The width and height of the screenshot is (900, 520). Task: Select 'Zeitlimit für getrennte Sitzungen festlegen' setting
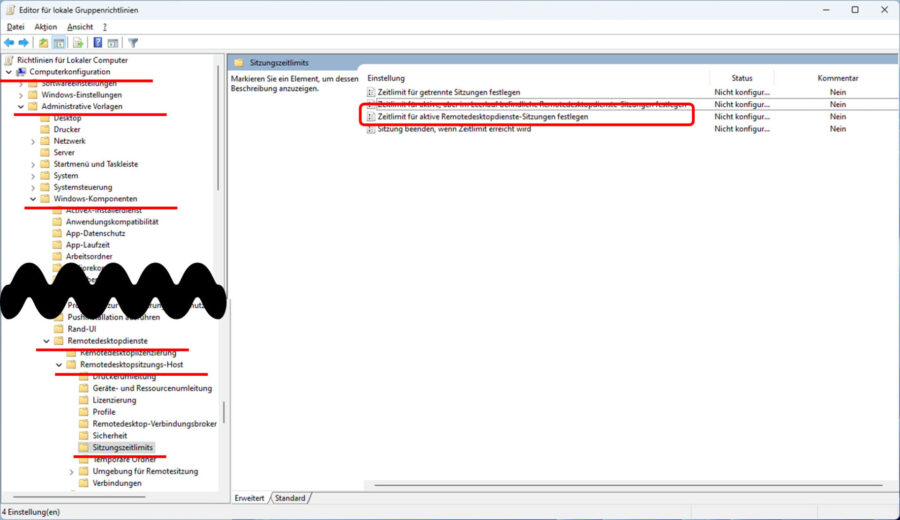tap(449, 92)
